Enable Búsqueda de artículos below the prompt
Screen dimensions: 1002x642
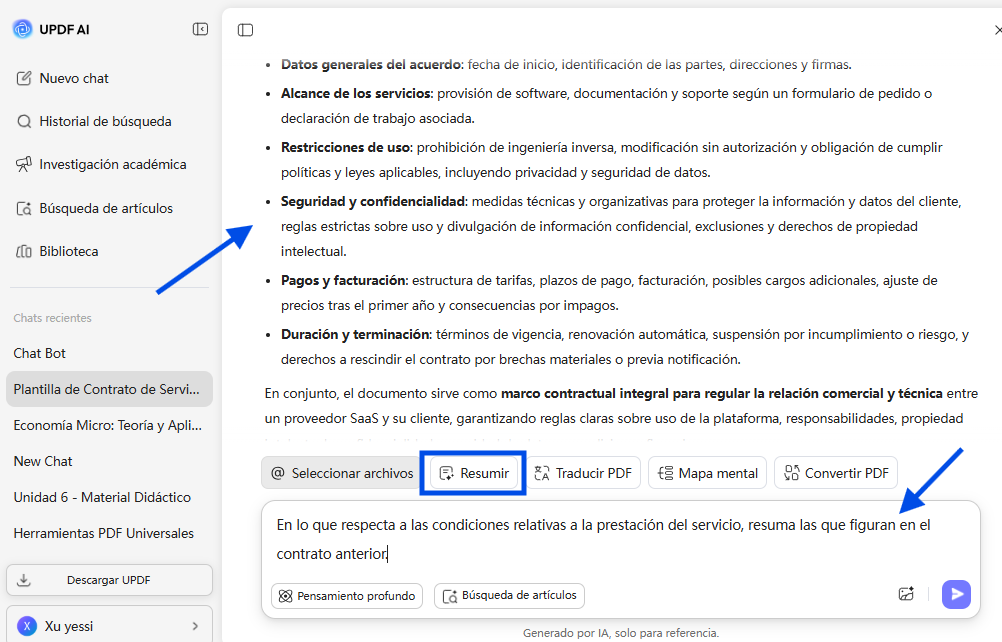tap(509, 595)
